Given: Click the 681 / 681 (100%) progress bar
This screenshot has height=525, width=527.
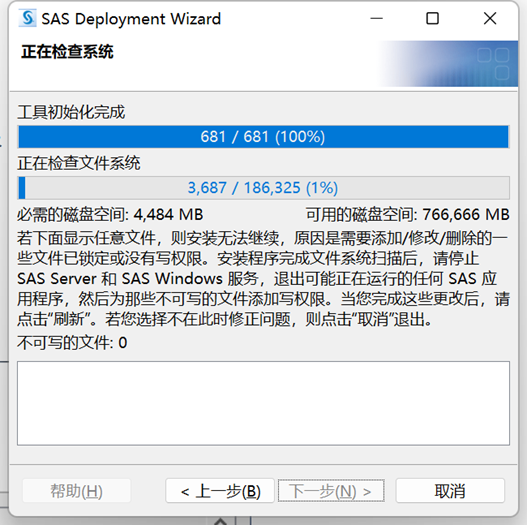Looking at the screenshot, I should tap(264, 137).
